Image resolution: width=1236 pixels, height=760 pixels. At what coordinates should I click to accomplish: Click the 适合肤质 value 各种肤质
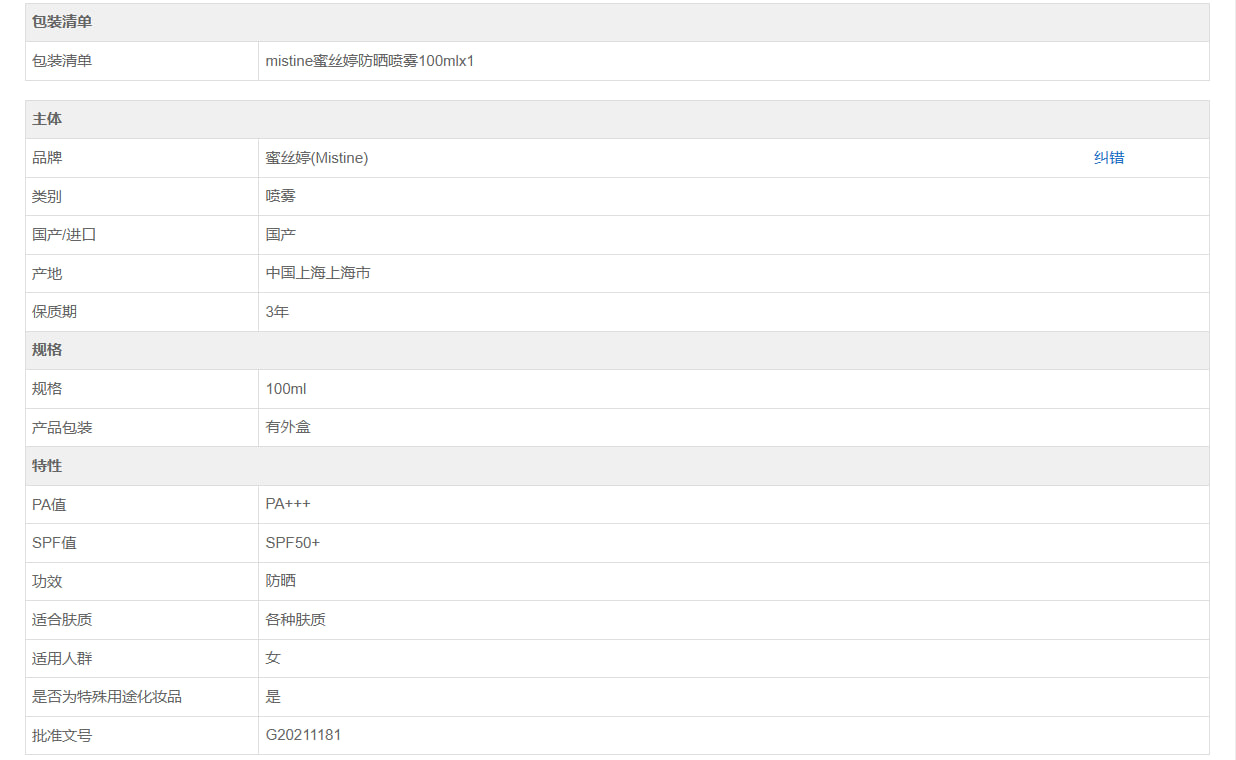[x=295, y=620]
